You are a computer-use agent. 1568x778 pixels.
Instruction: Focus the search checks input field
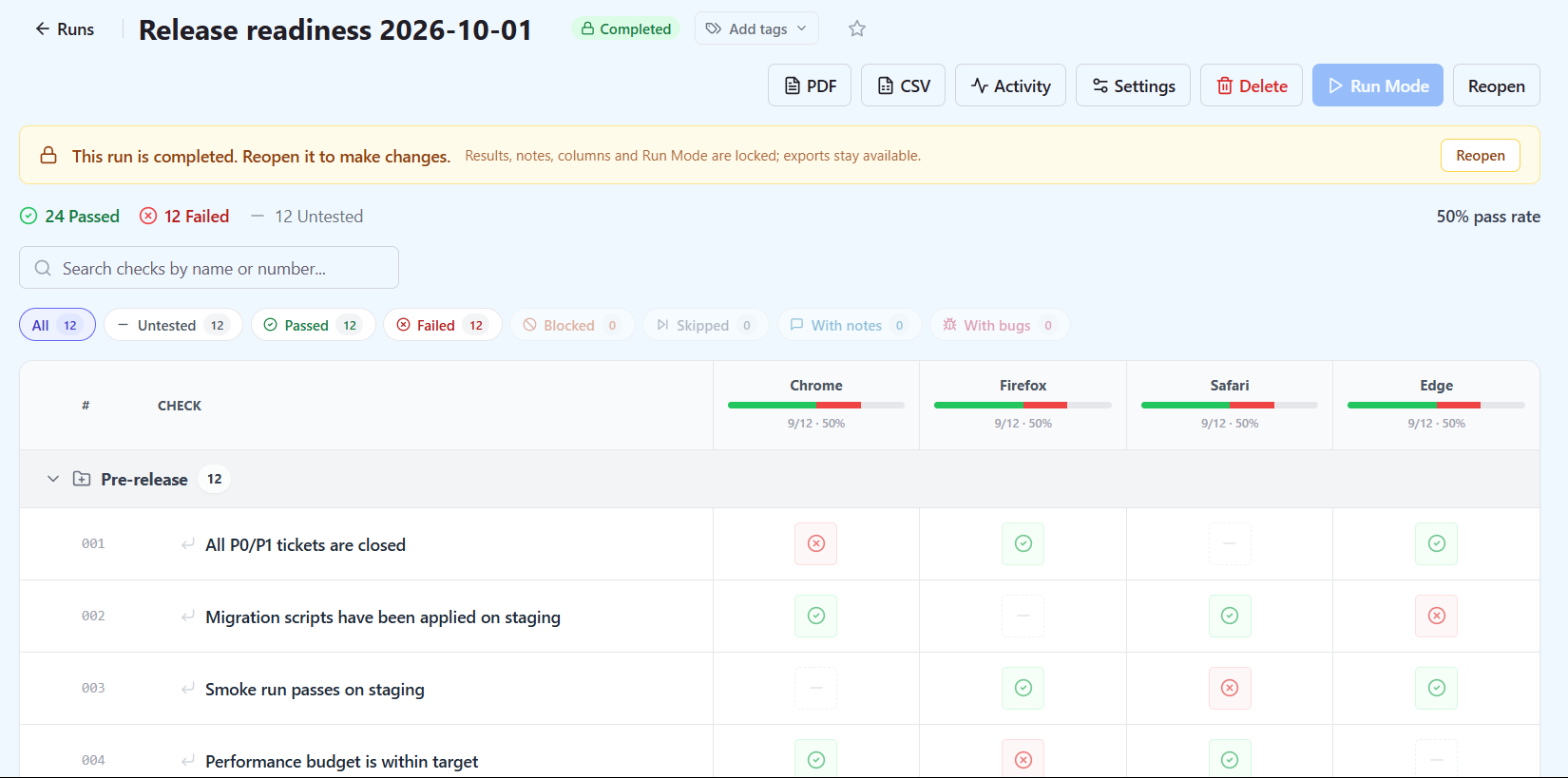(x=209, y=268)
